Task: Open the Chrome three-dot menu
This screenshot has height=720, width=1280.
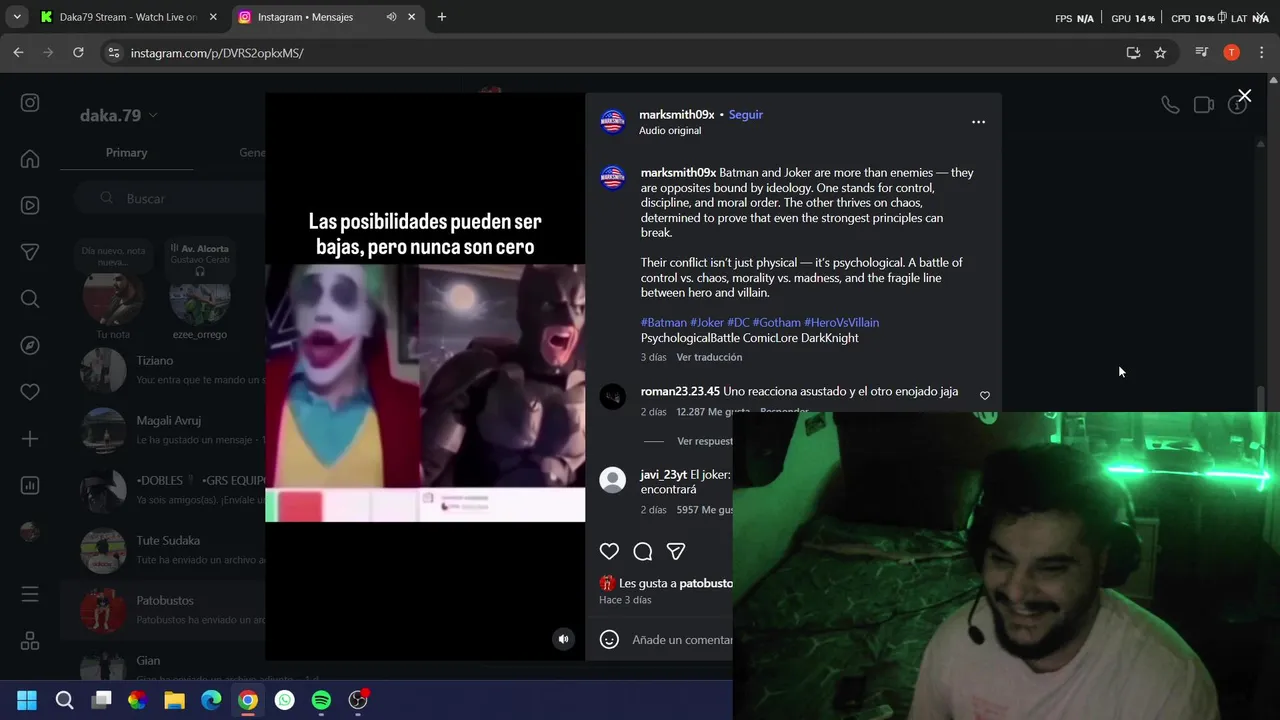Action: [1262, 53]
